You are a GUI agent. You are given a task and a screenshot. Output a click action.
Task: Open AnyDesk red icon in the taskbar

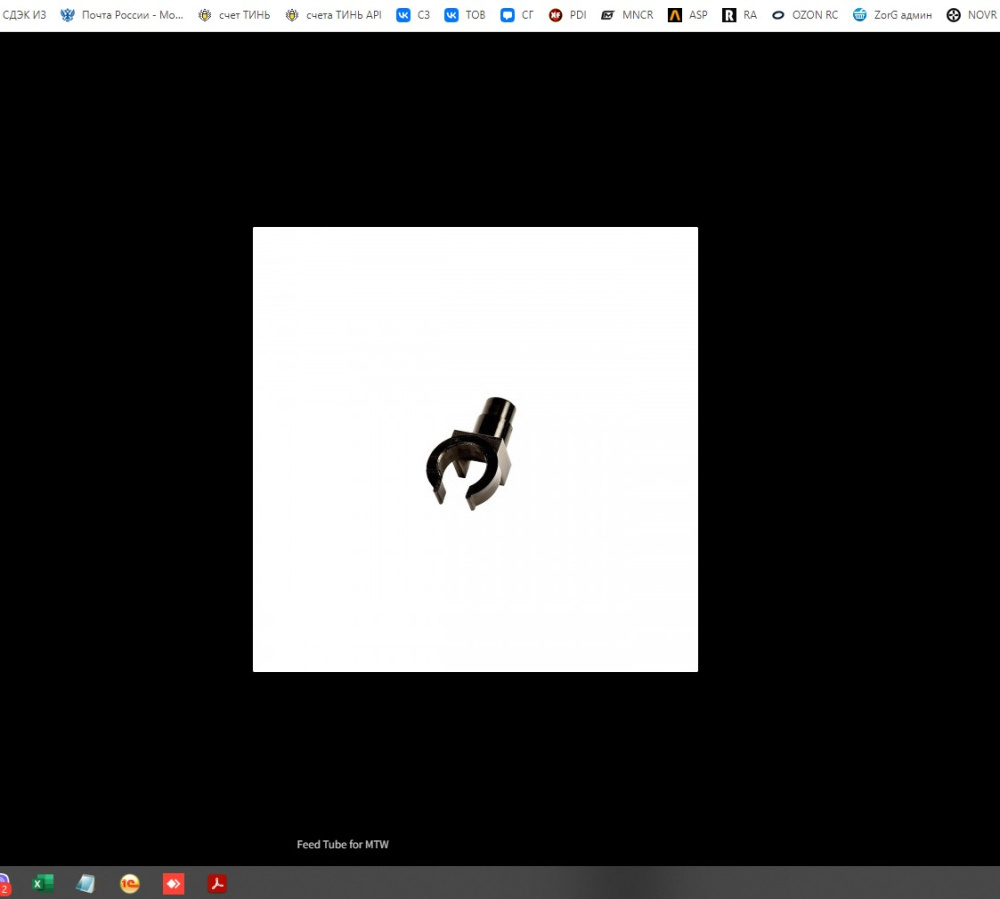(173, 884)
